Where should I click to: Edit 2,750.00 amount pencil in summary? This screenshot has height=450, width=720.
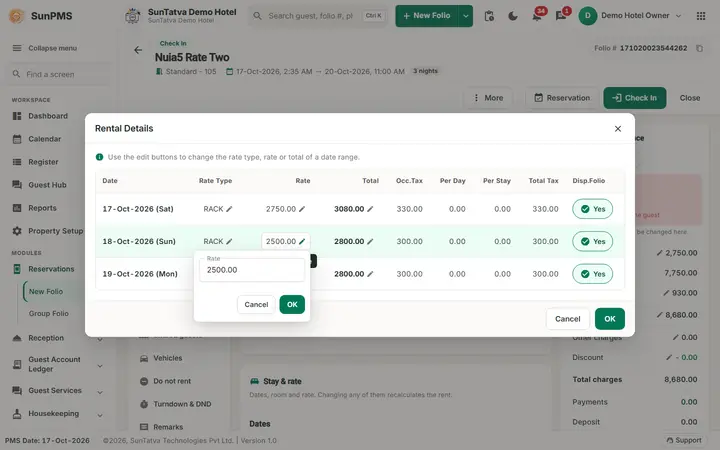[x=660, y=253]
